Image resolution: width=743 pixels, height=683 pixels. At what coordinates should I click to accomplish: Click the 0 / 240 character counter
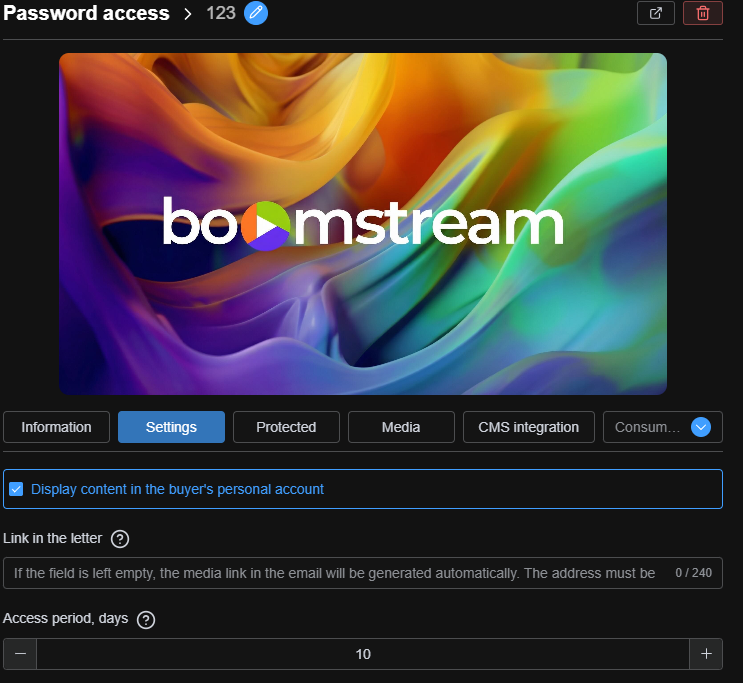(693, 573)
